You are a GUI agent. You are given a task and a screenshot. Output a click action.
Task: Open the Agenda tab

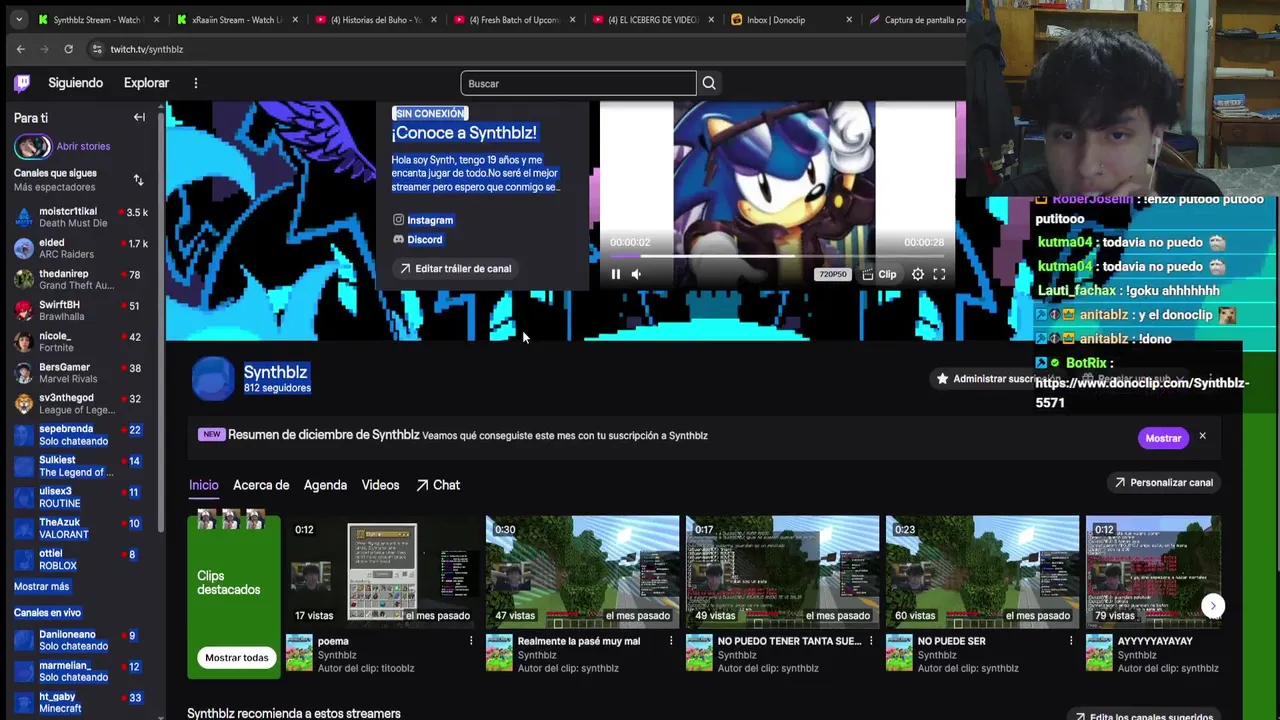325,485
